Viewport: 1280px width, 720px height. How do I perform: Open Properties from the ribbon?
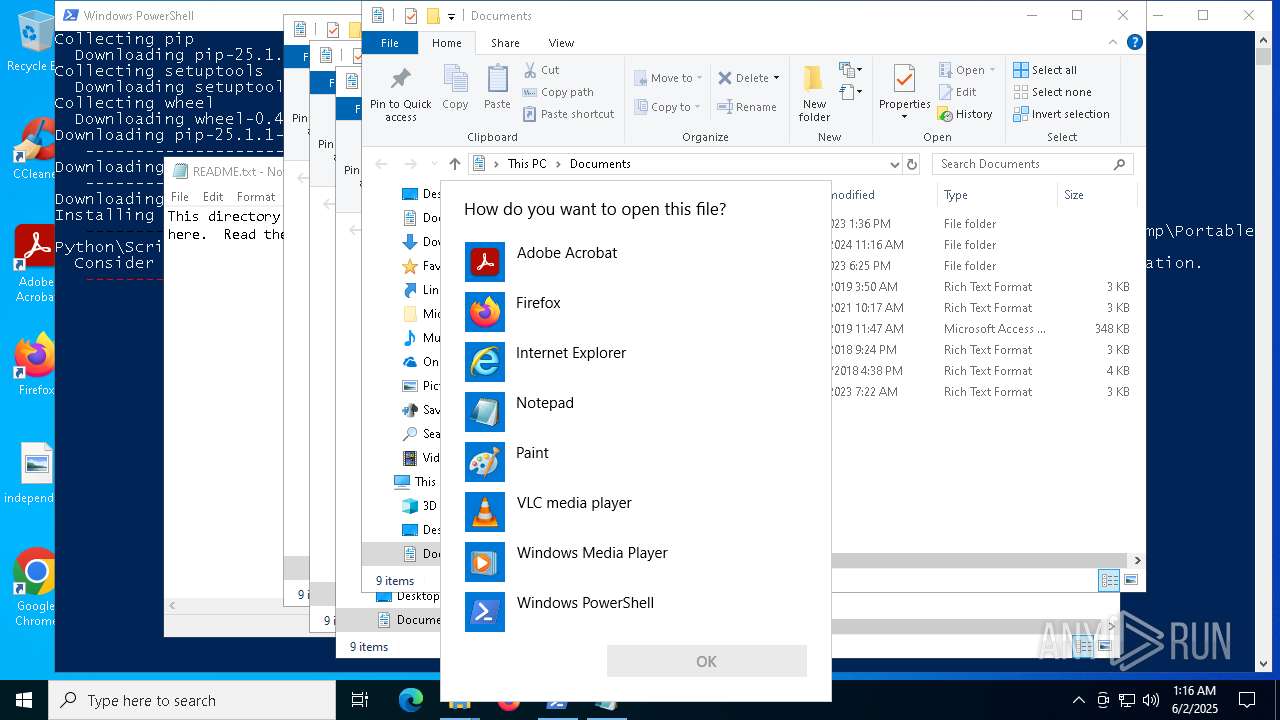pyautogui.click(x=904, y=92)
